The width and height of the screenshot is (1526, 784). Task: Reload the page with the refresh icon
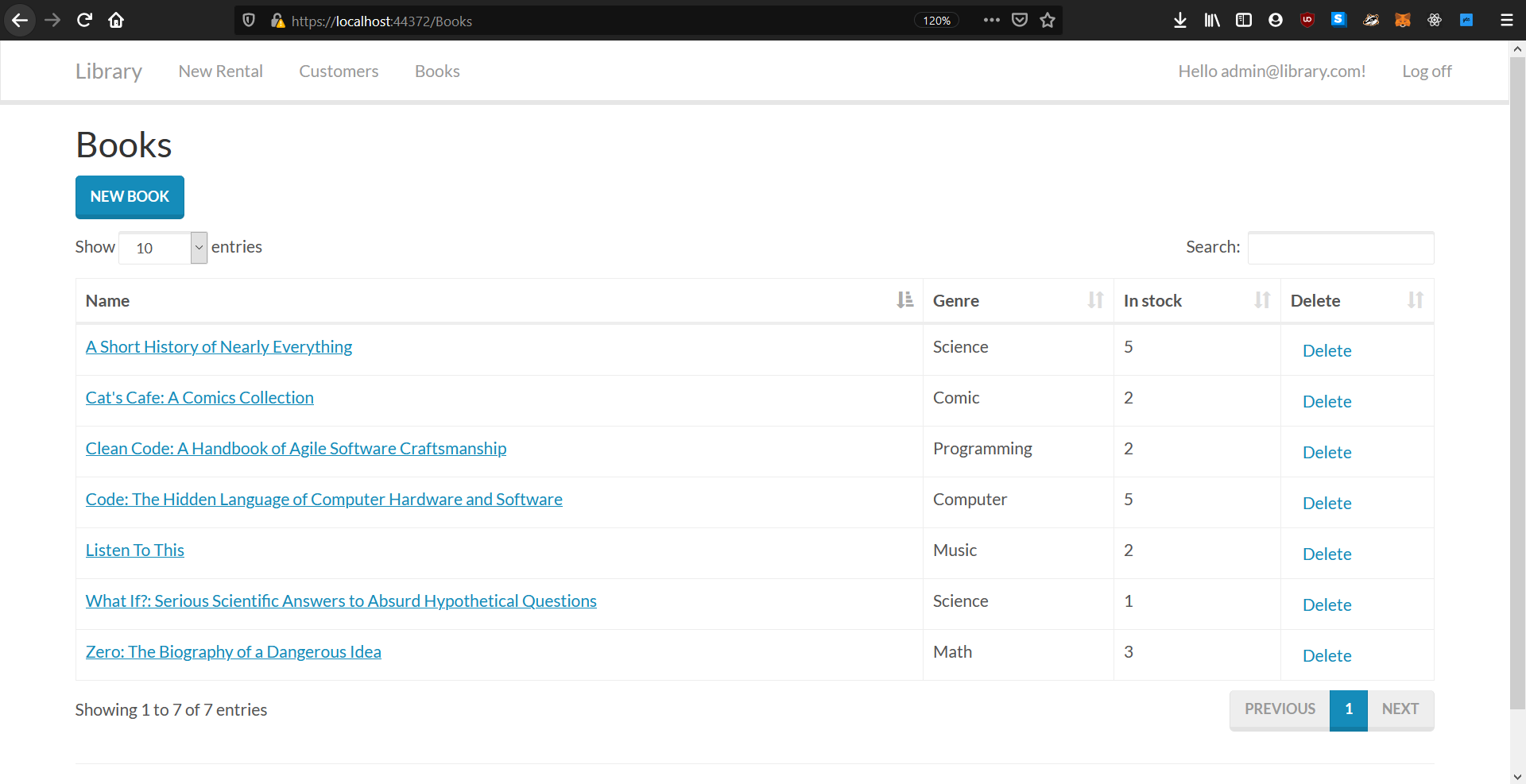(84, 21)
